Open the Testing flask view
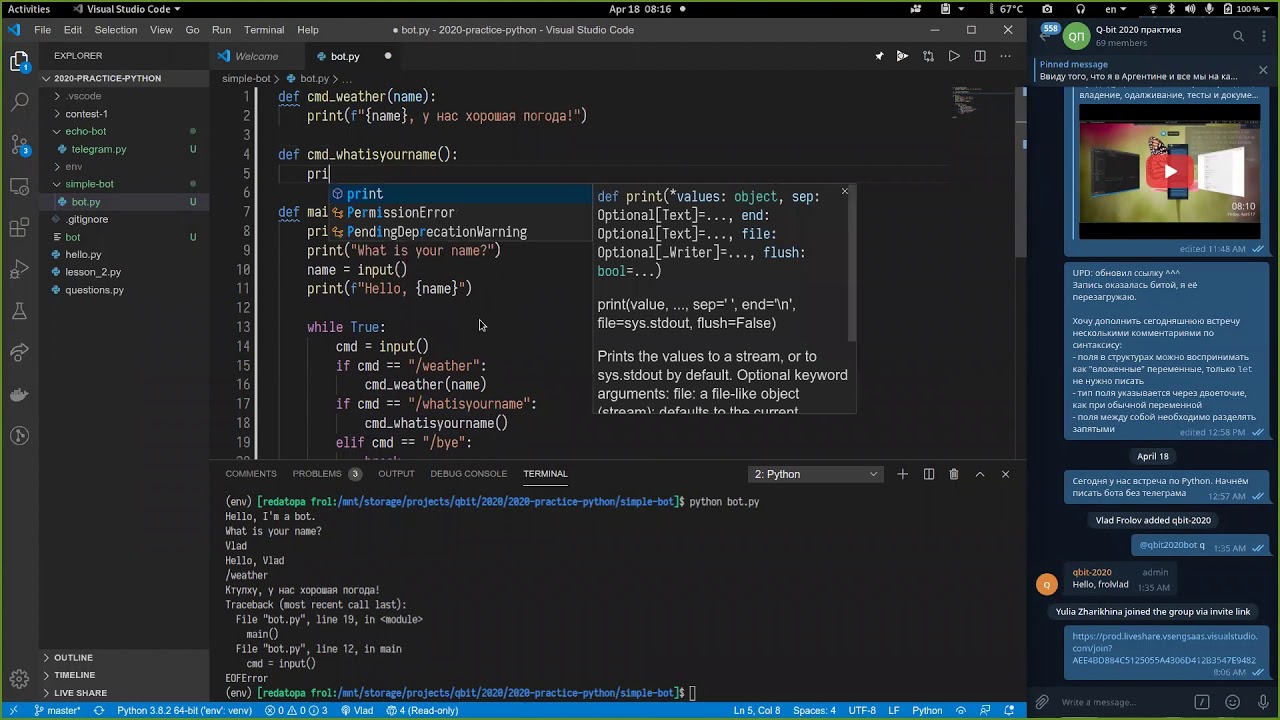The width and height of the screenshot is (1280, 720). [19, 311]
